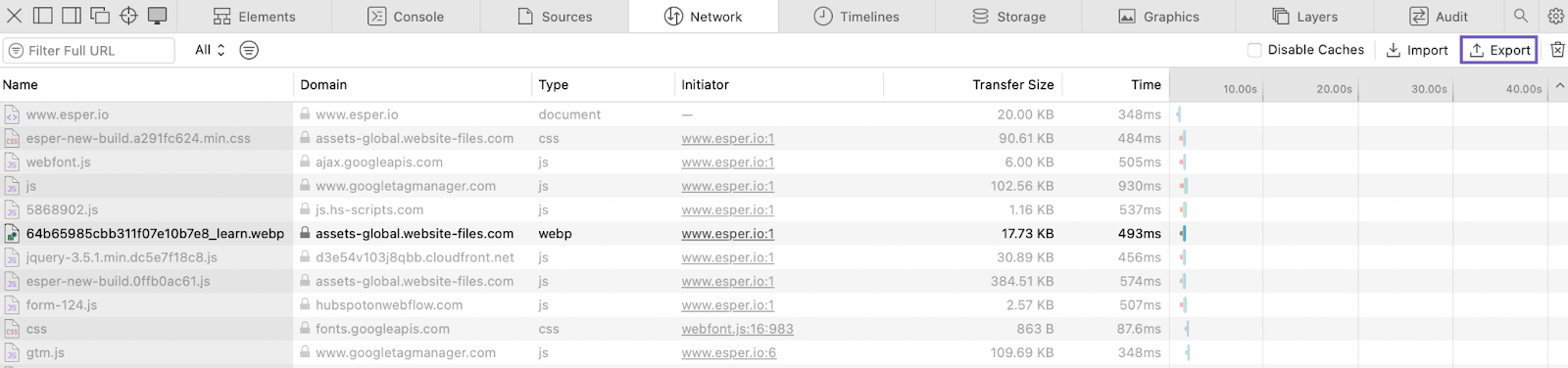Open webfont.js:16:983 initiator link
The image size is (1568, 368).
pyautogui.click(x=737, y=329)
